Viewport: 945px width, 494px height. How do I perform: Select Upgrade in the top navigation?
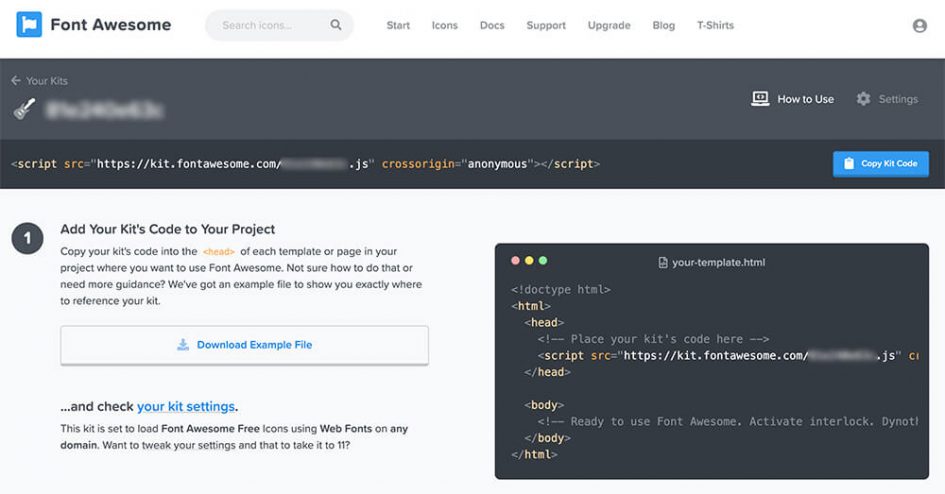pyautogui.click(x=609, y=25)
